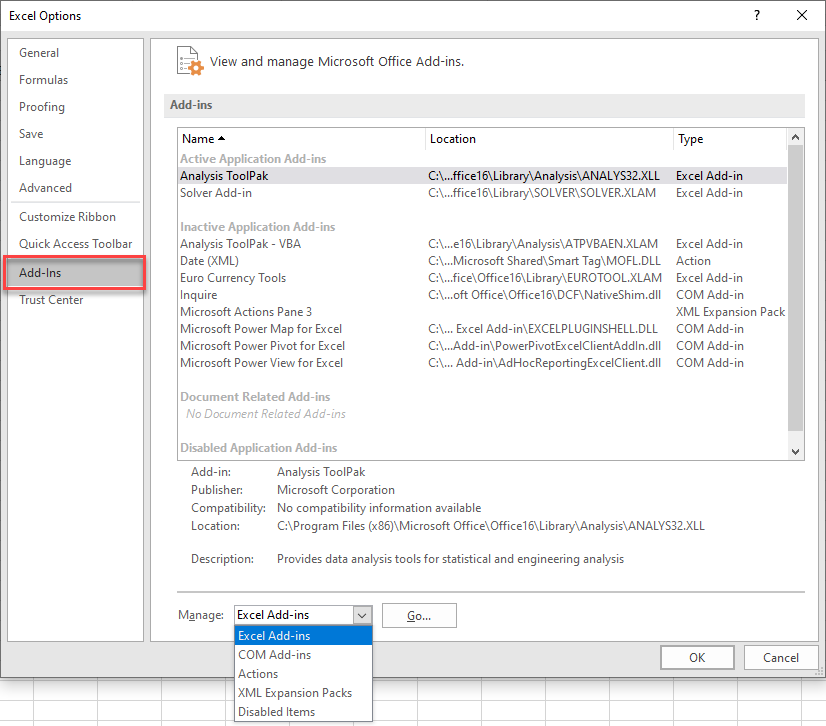Choose Excel Add-ins from Manage list

click(303, 635)
